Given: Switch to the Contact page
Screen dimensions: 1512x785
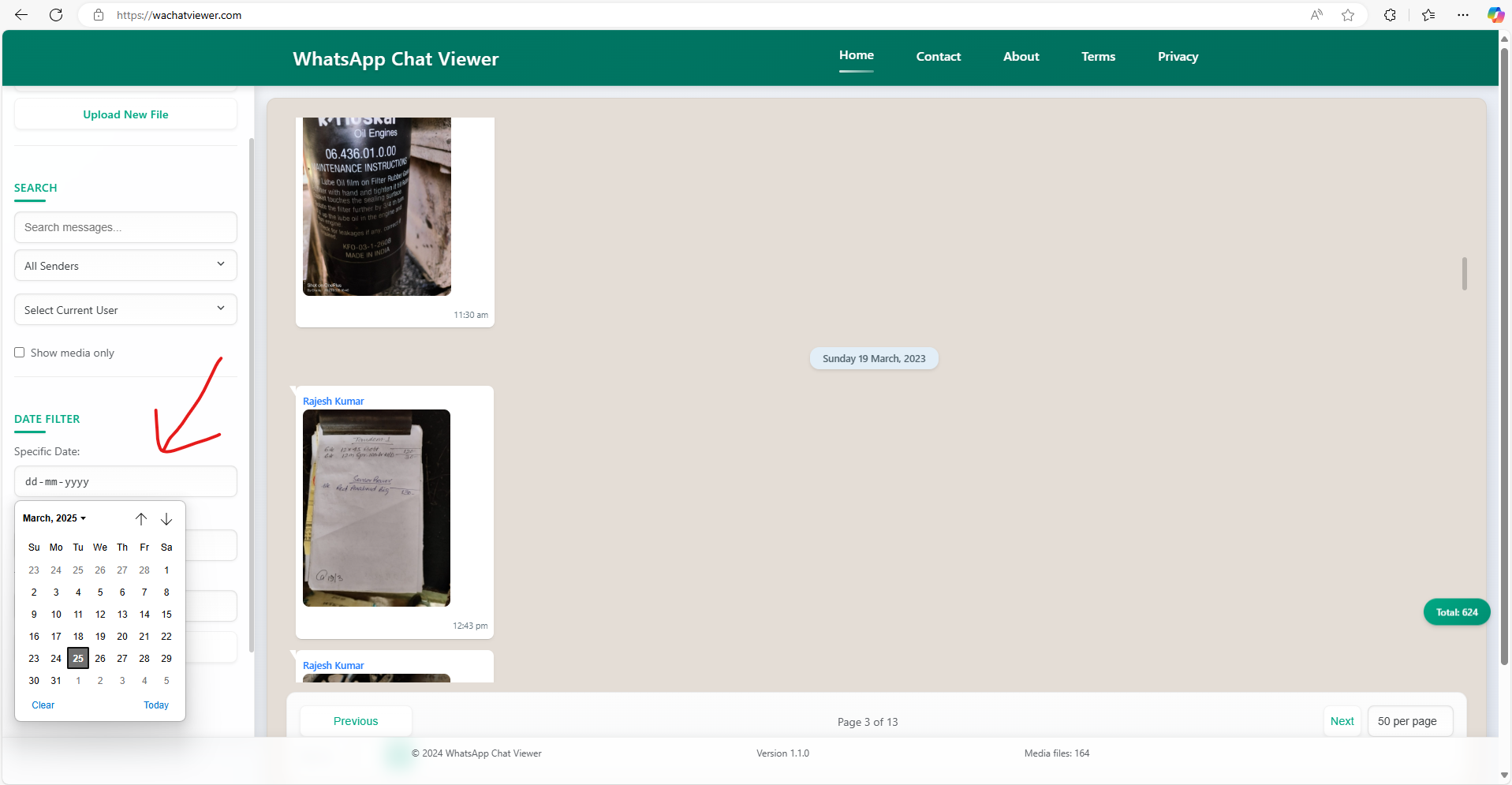Looking at the screenshot, I should click(x=938, y=56).
